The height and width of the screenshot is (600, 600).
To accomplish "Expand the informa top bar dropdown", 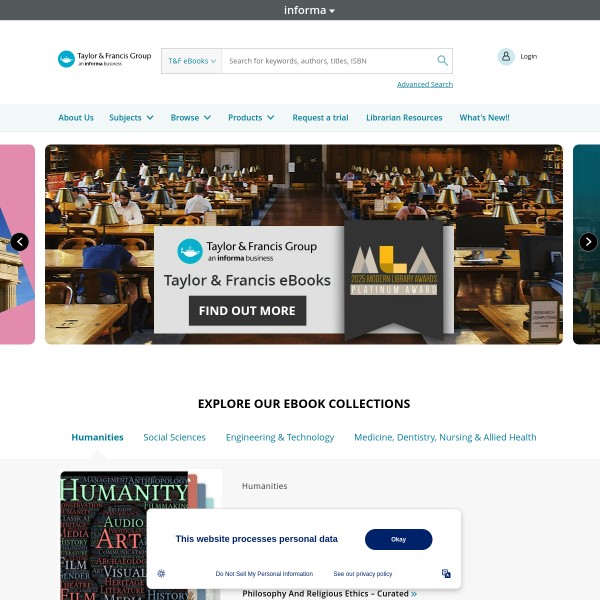I will point(309,10).
